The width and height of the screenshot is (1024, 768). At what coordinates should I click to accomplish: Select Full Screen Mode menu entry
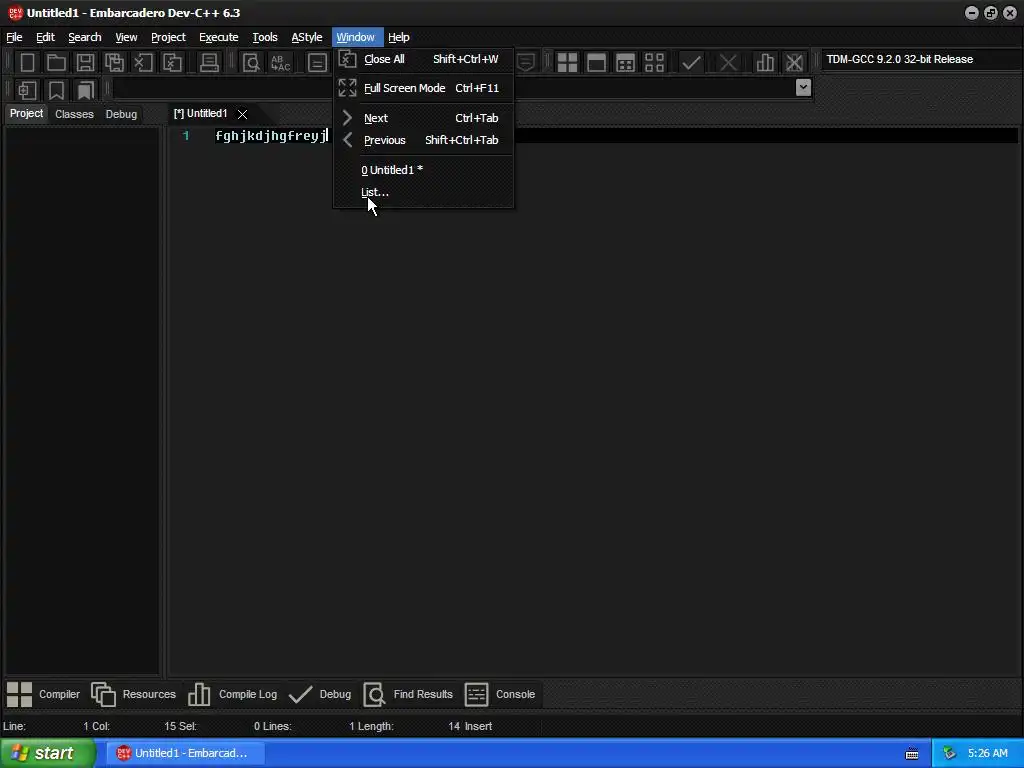pos(423,88)
